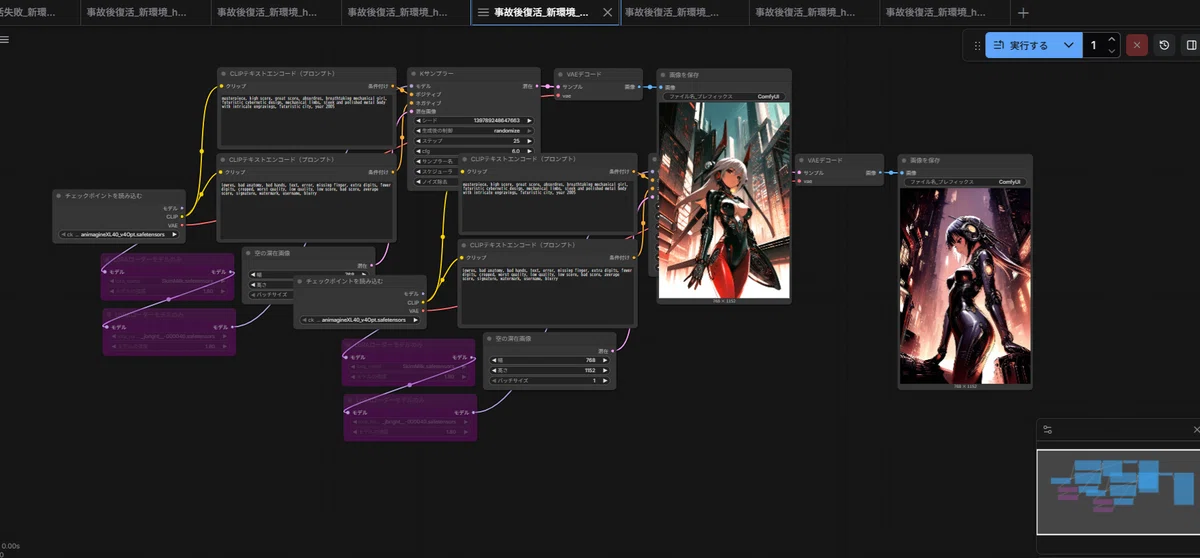Collapse the Kサンプラー node via its dot
The width and height of the screenshot is (1200, 558).
[x=415, y=74]
